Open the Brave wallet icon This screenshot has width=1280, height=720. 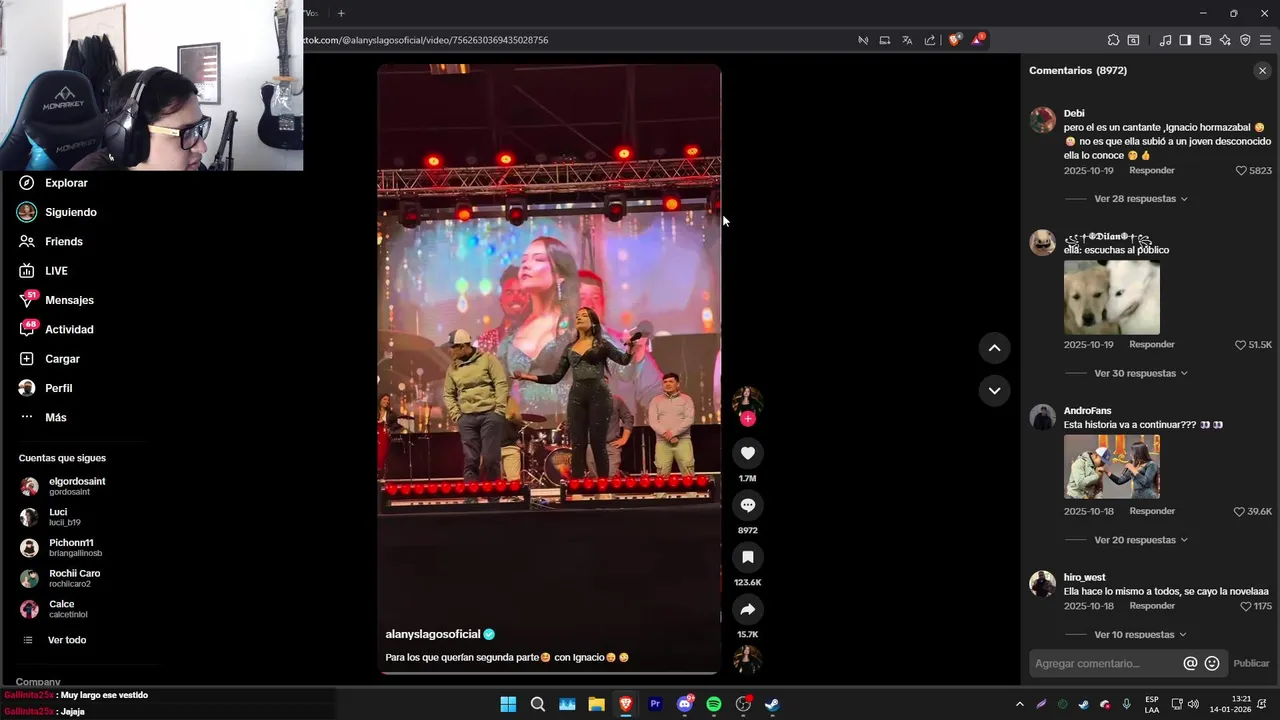pos(1205,40)
